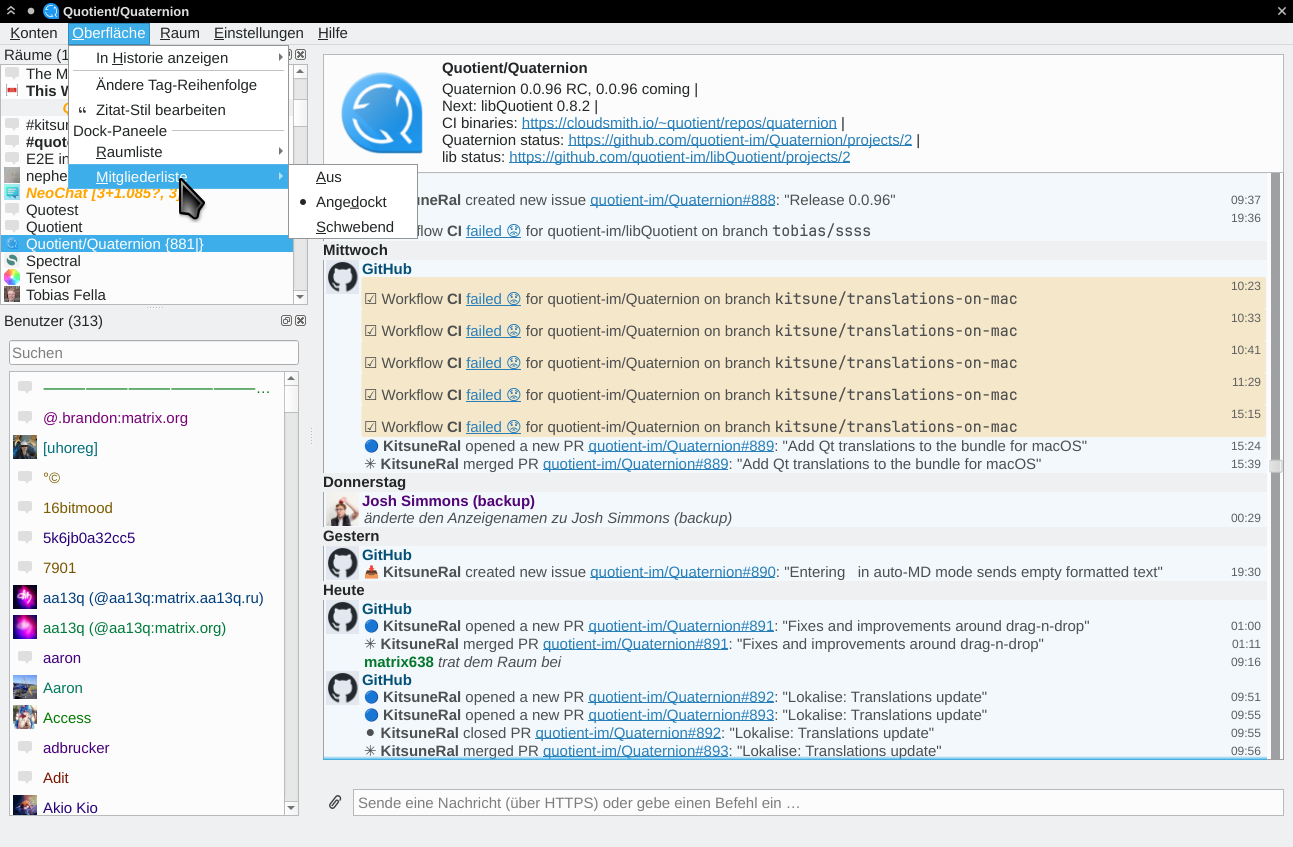Click the undock icon on the Benutzer panel
The image size is (1293, 847).
pyautogui.click(x=285, y=319)
